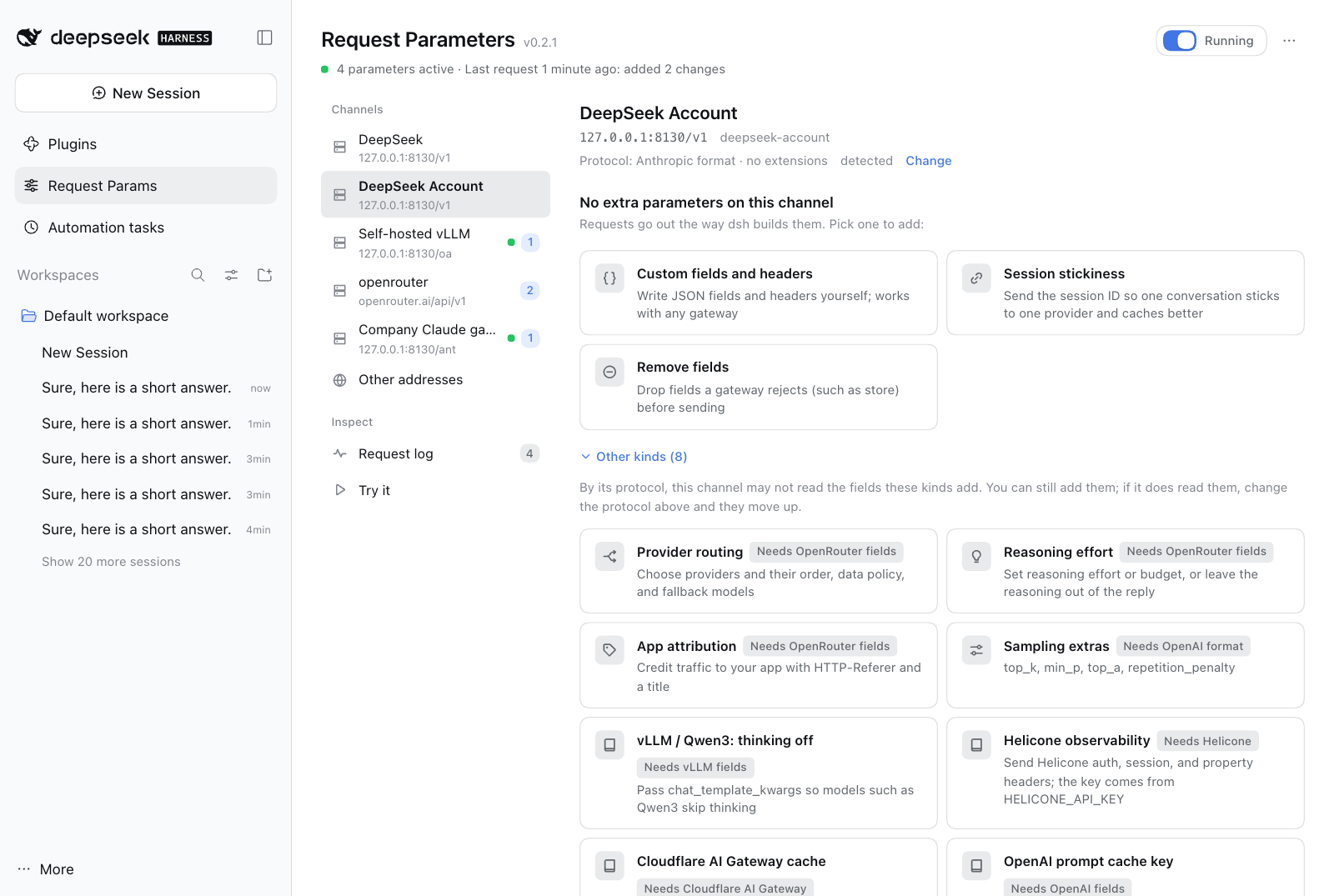Image resolution: width=1334 pixels, height=896 pixels.
Task: Select the DeepSeek 127.0.0.1:8130/v1 channel
Action: 435,148
